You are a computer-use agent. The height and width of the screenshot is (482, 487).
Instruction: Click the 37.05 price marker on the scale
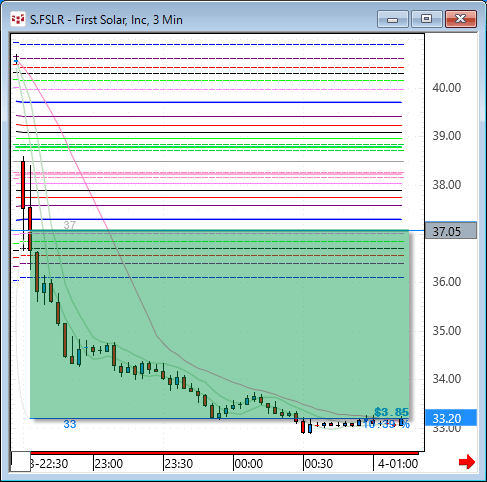tap(451, 231)
